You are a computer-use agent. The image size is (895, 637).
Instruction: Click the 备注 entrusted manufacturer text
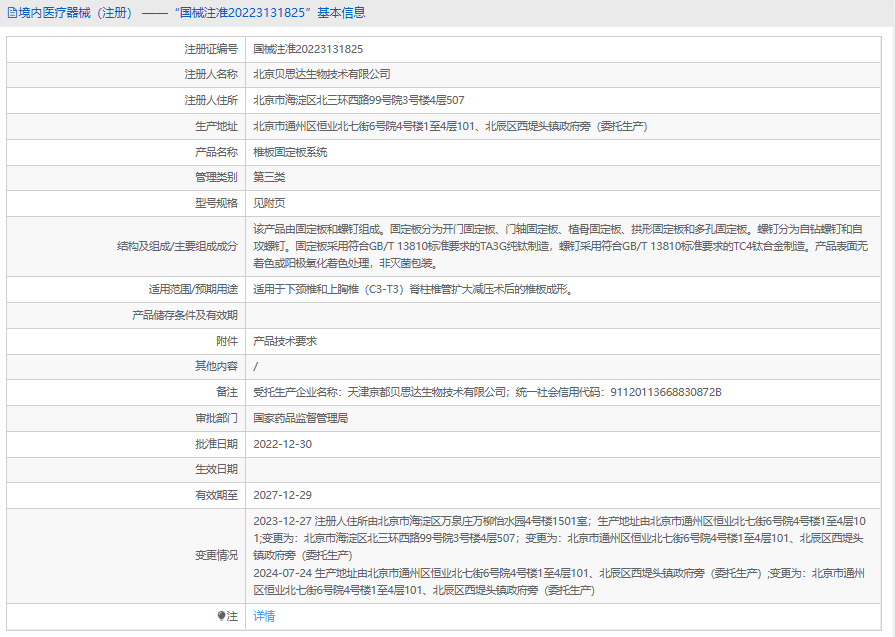pos(487,392)
